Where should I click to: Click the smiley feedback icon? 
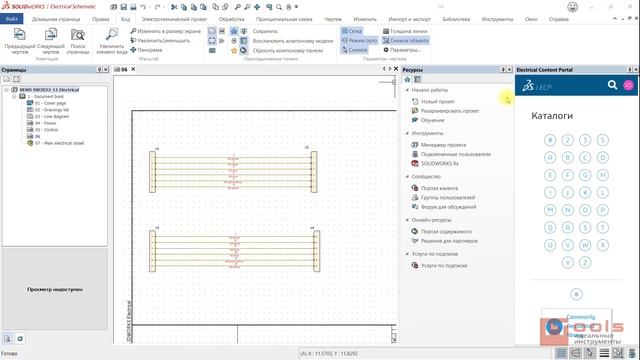(573, 7)
